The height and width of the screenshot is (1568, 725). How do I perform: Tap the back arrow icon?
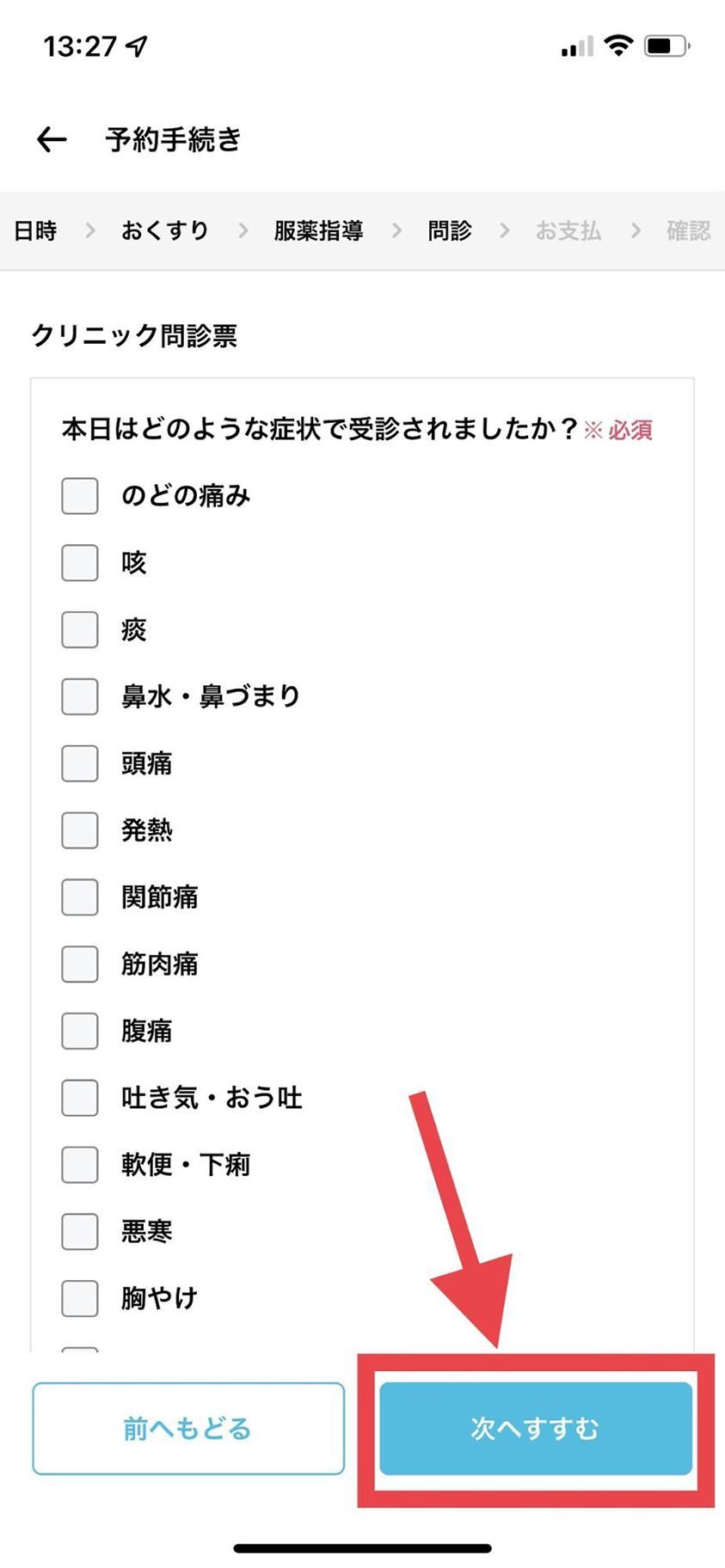coord(52,139)
